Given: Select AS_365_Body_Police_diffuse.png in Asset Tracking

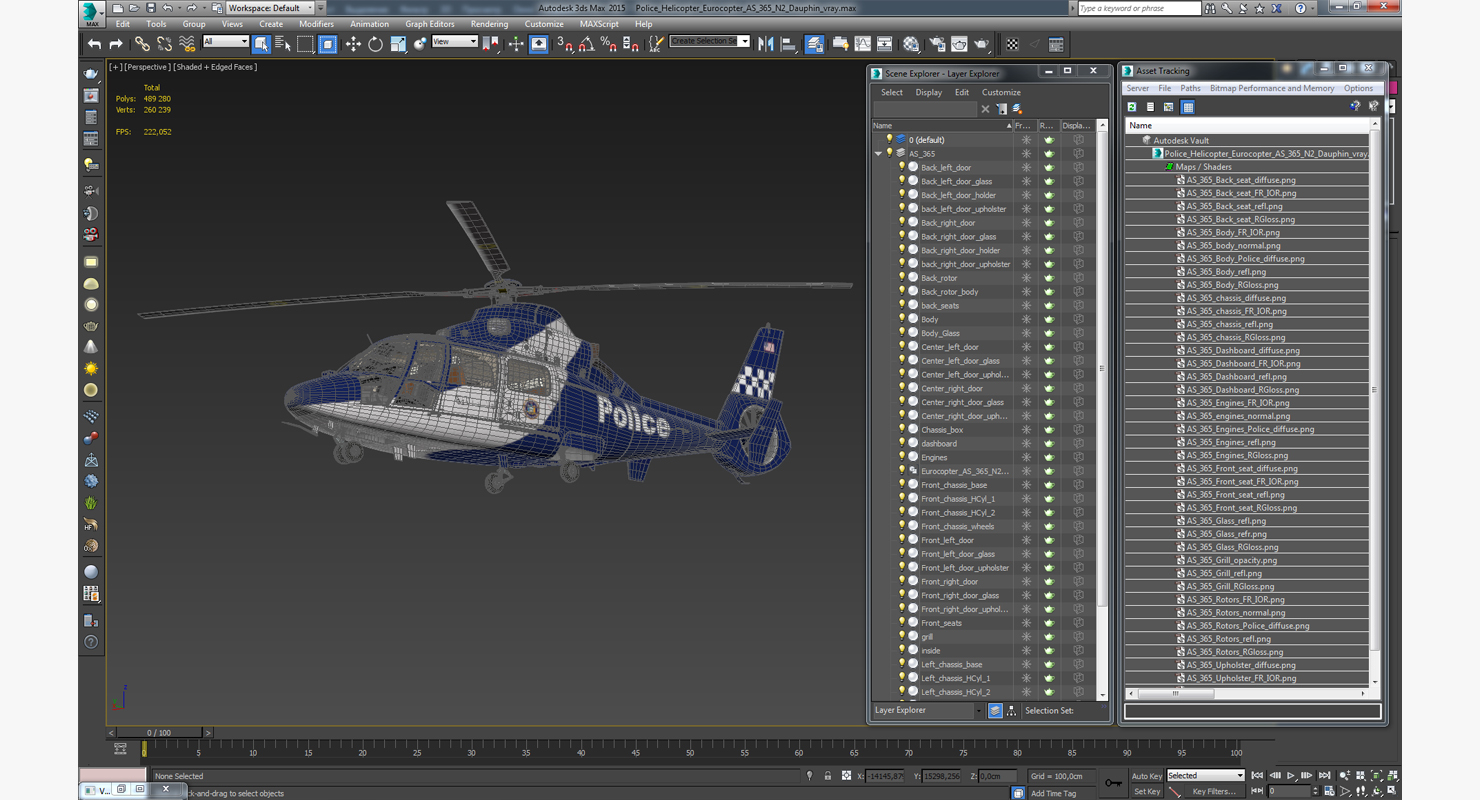Looking at the screenshot, I should 1245,258.
